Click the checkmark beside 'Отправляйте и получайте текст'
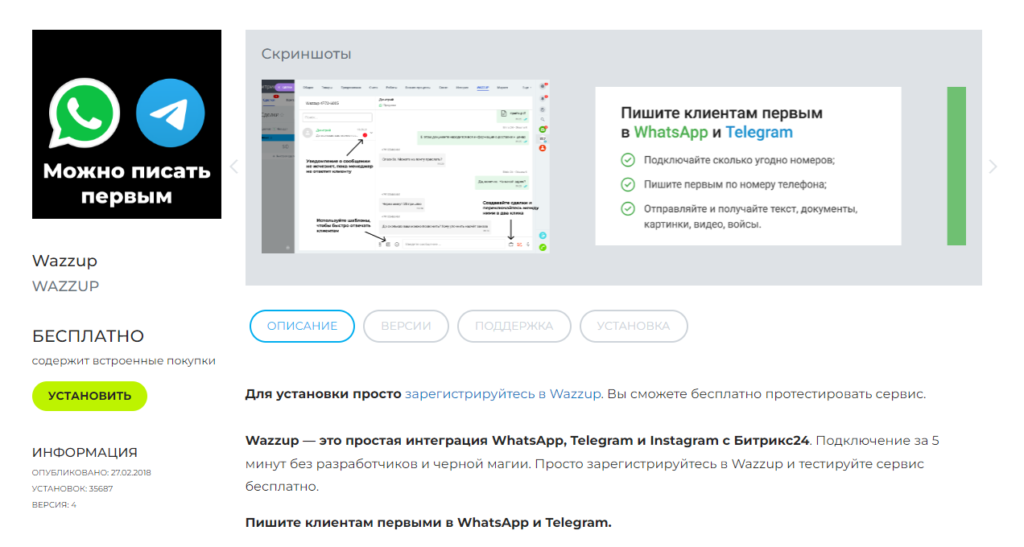The width and height of the screenshot is (1024, 547). point(627,209)
